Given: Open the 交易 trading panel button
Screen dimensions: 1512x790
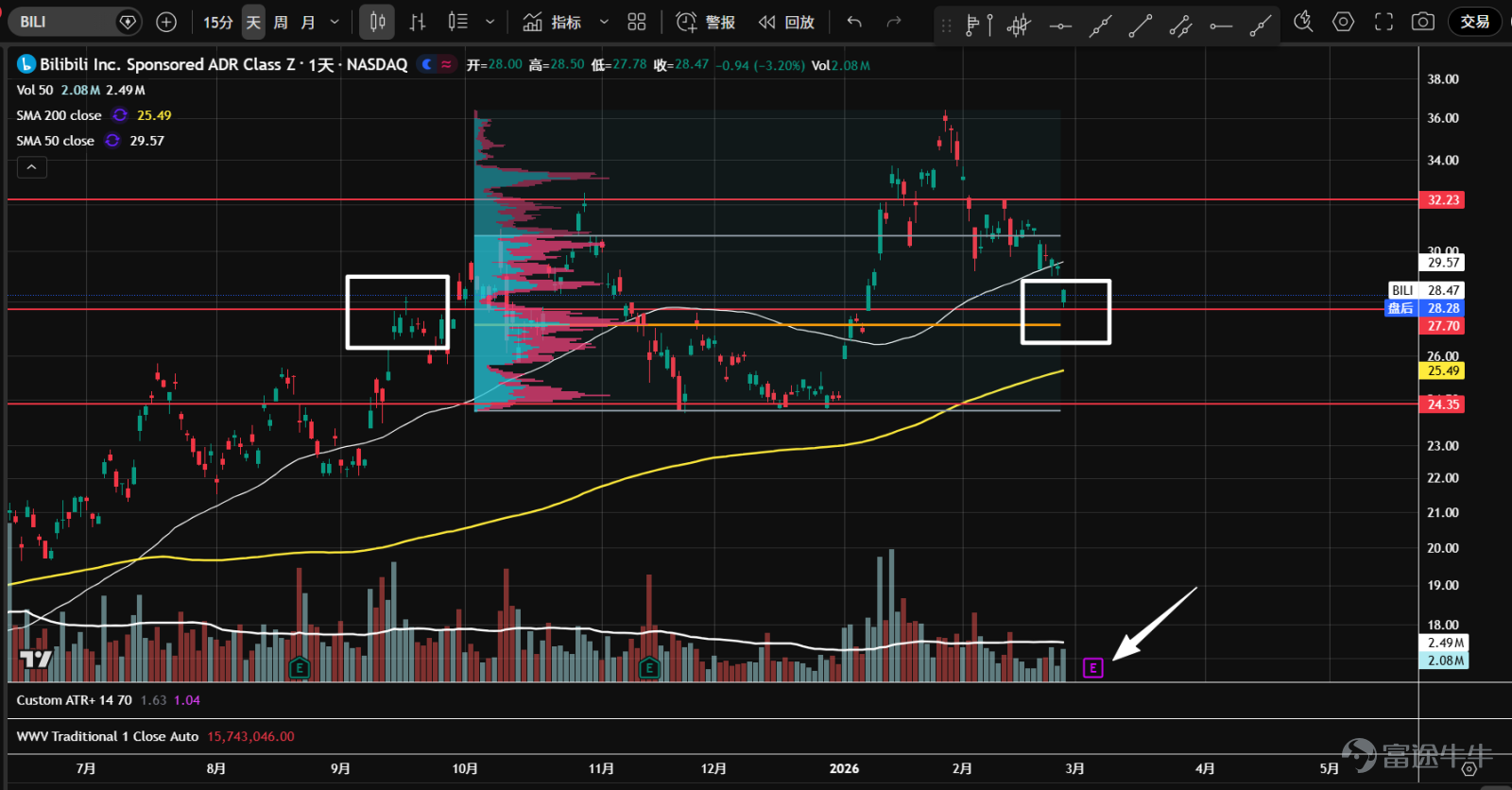Looking at the screenshot, I should [x=1475, y=22].
